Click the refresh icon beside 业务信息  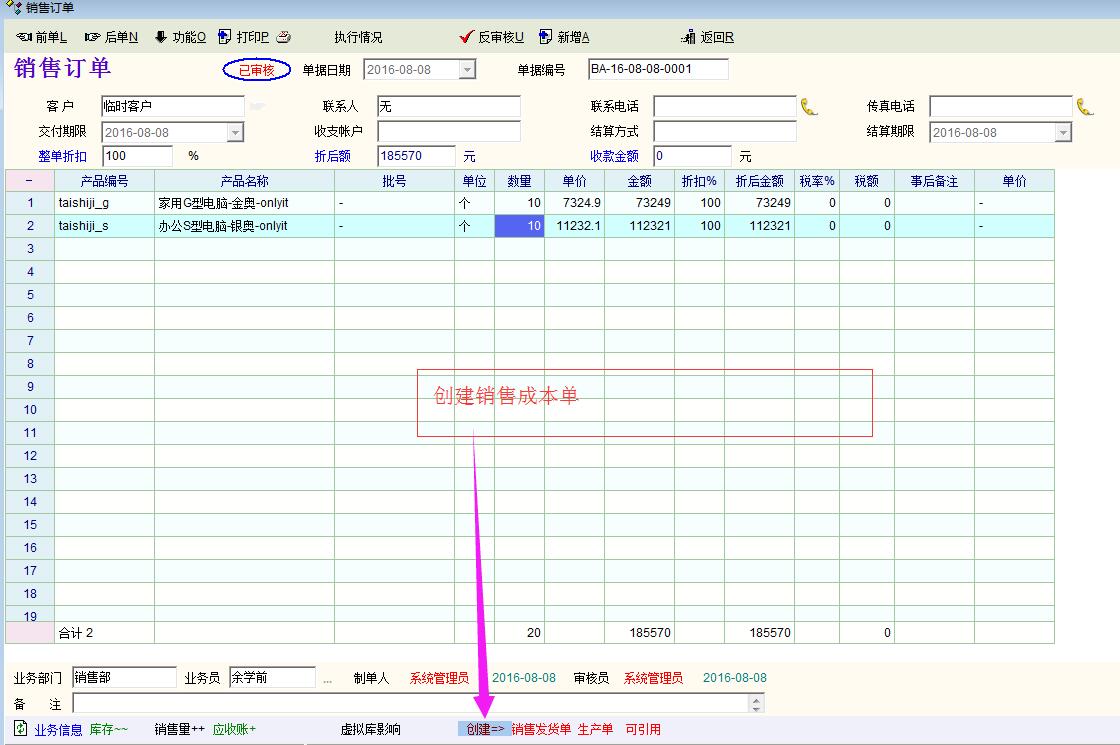21,728
